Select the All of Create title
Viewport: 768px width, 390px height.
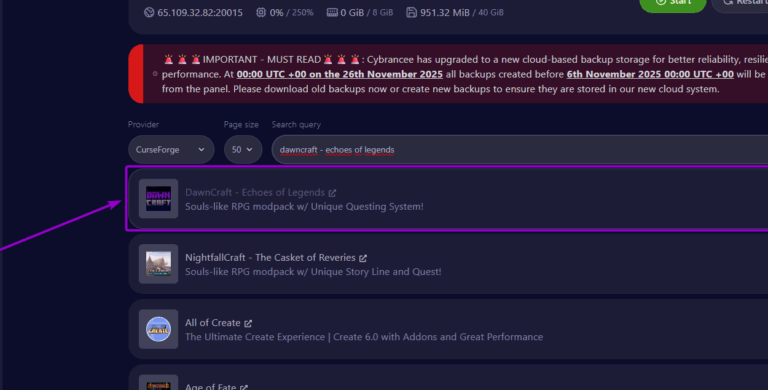pyautogui.click(x=213, y=322)
